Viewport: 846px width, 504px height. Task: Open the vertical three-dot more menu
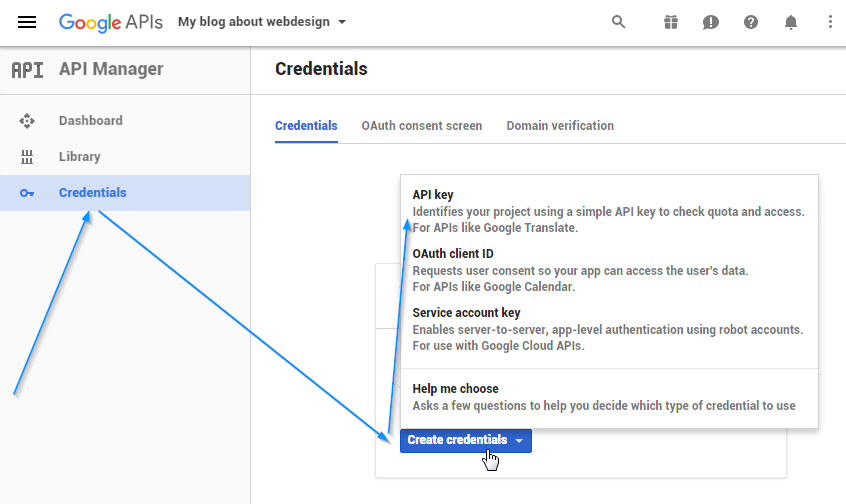tap(830, 22)
